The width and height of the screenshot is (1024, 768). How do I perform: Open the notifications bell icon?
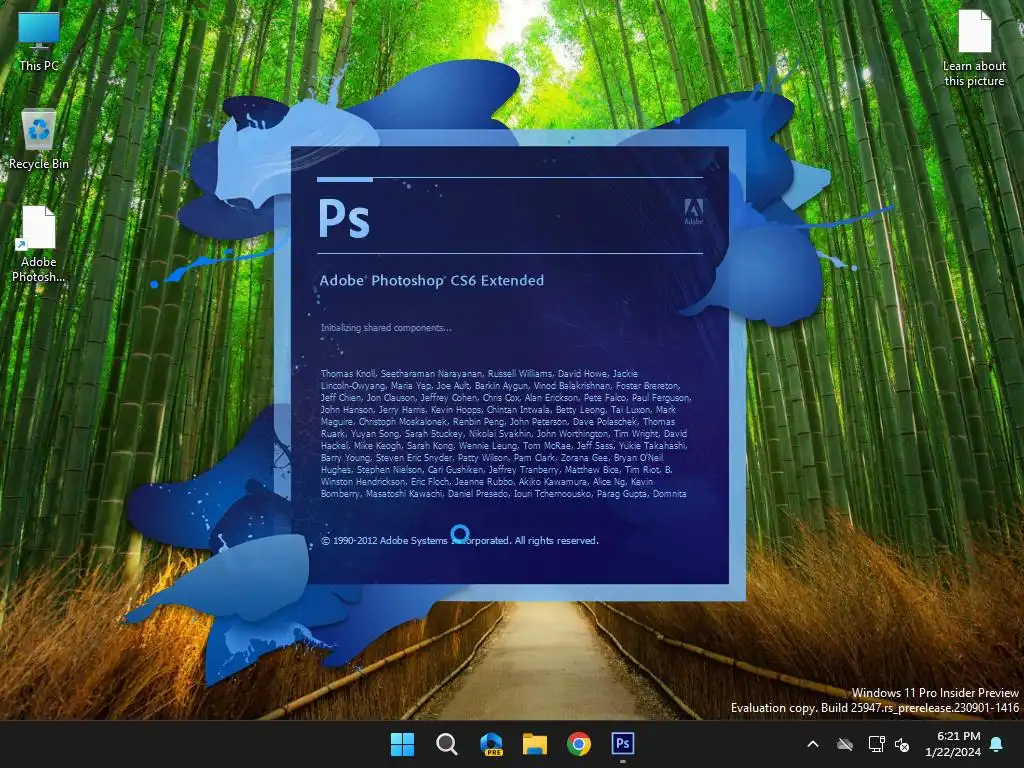(x=997, y=744)
